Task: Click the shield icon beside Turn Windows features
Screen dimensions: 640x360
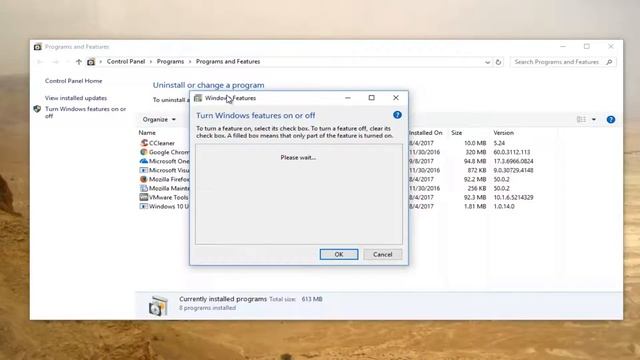Action: [x=37, y=109]
